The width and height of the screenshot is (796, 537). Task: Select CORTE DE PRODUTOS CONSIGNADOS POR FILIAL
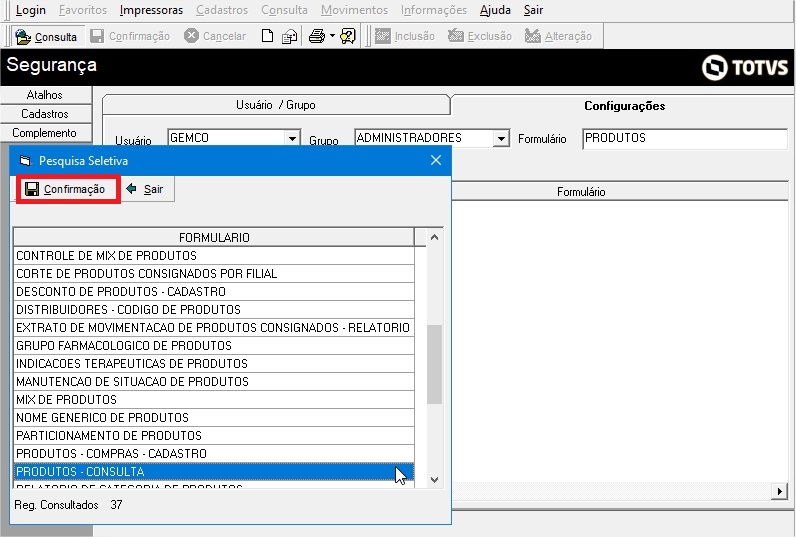pyautogui.click(x=214, y=274)
